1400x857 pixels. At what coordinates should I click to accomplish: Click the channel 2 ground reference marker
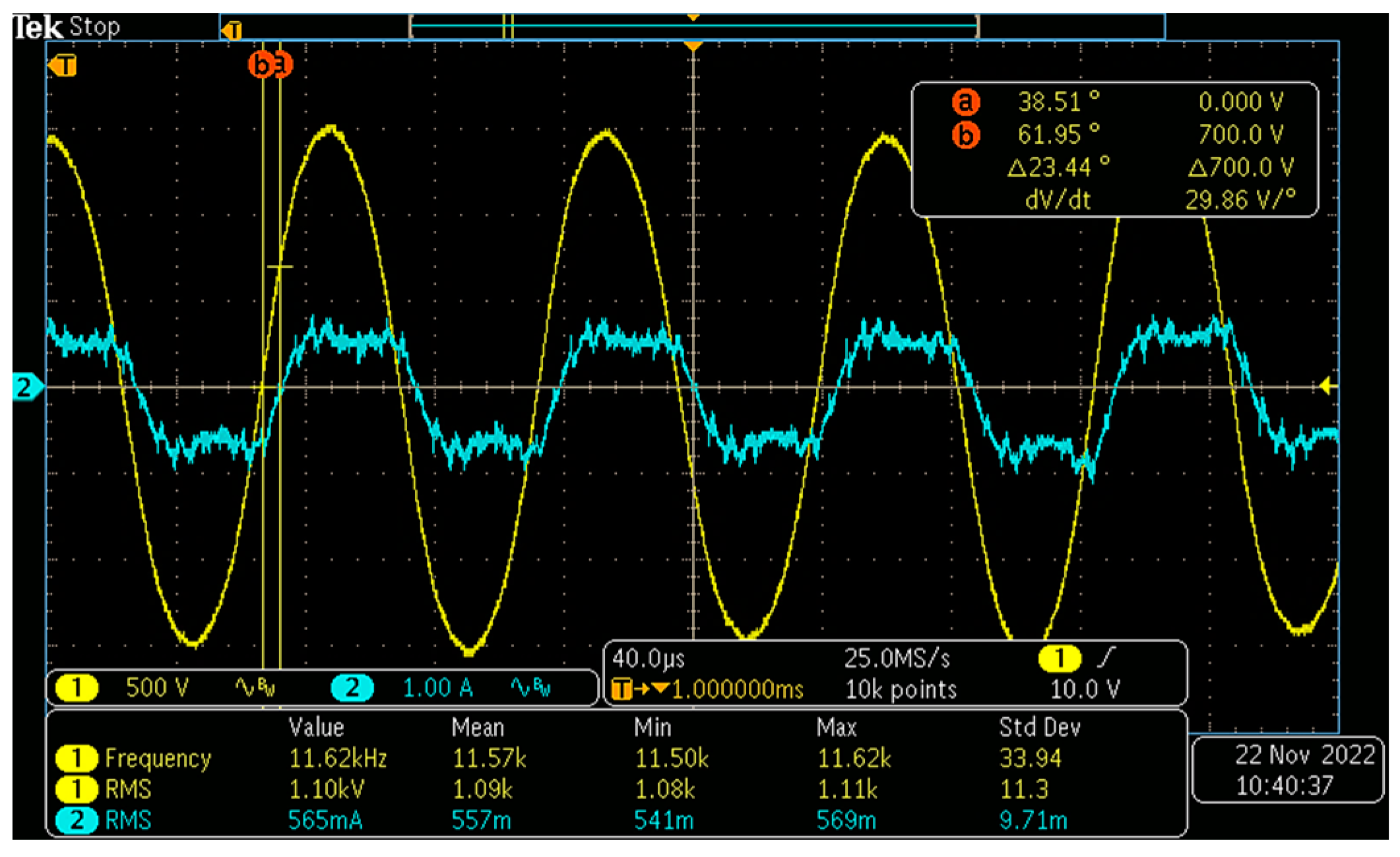click(x=27, y=387)
